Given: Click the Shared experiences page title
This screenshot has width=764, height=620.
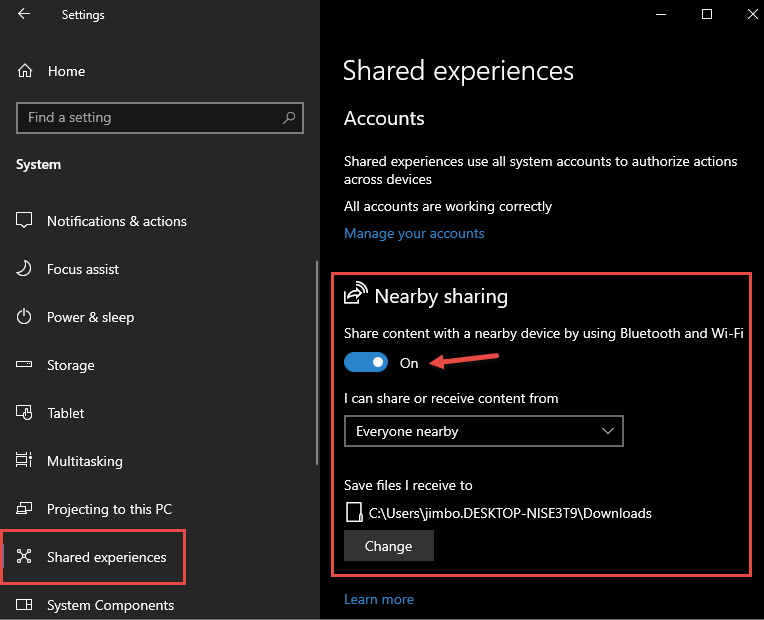Looking at the screenshot, I should click(458, 71).
